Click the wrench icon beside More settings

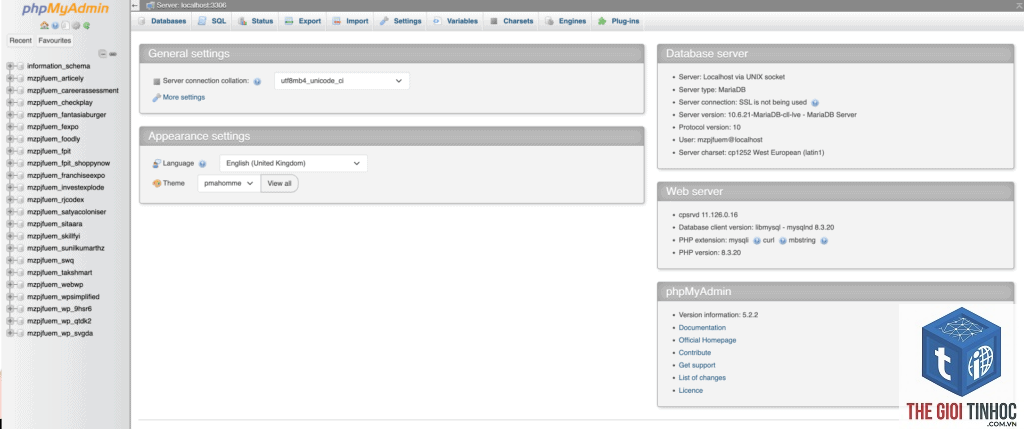[x=157, y=97]
